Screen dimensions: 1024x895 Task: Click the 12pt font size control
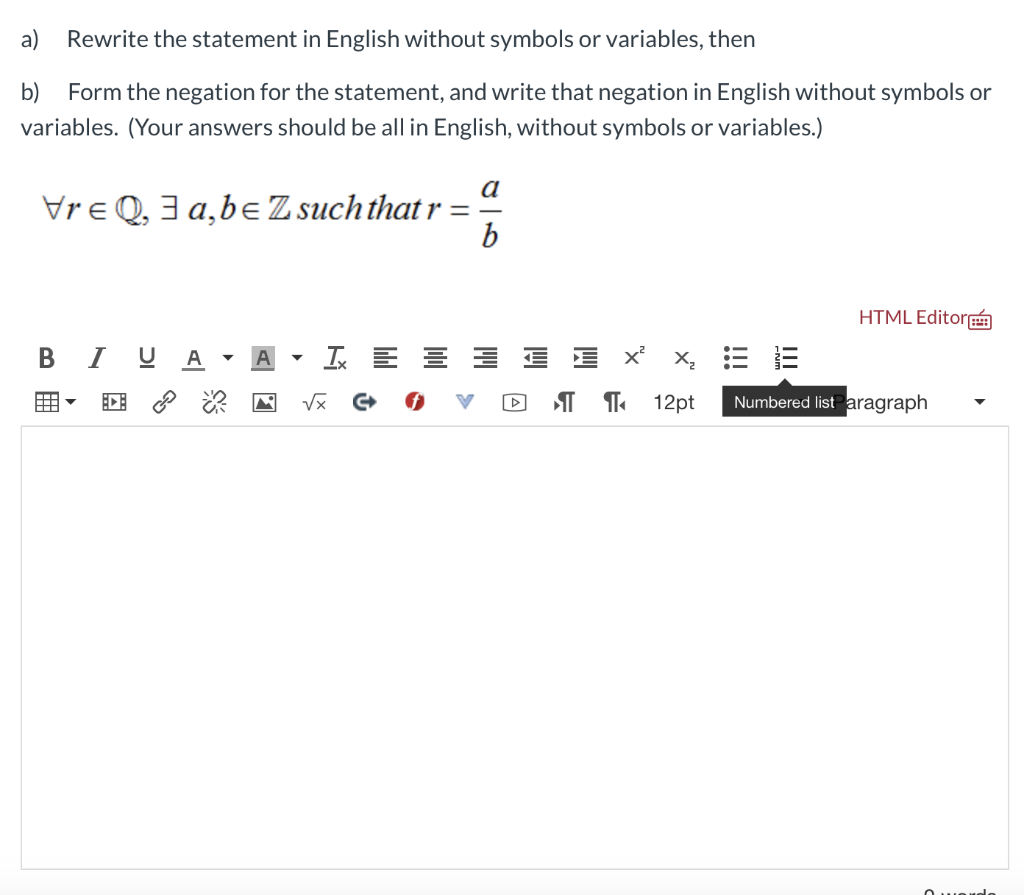point(673,401)
